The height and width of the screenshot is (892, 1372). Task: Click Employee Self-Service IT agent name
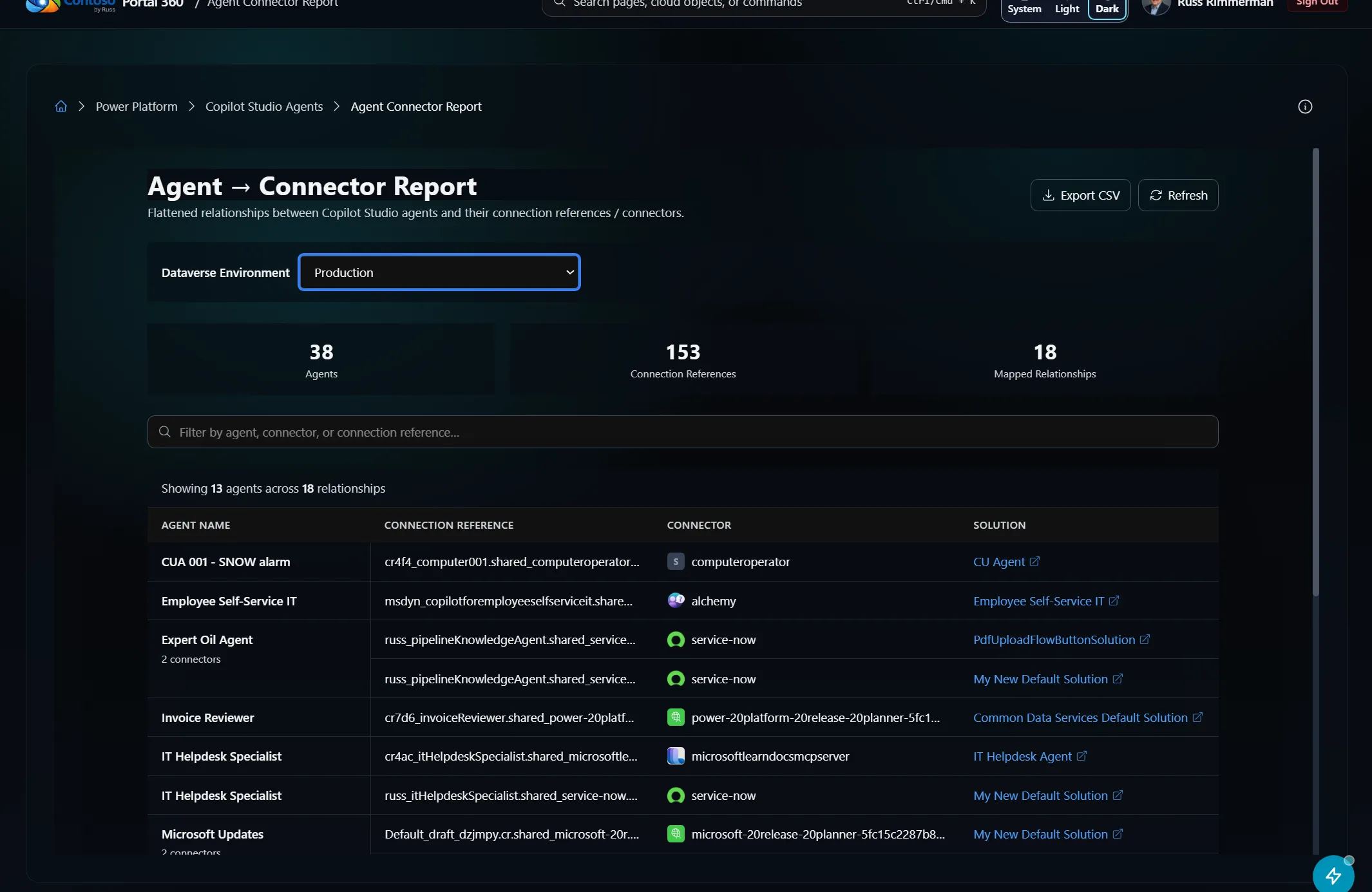pyautogui.click(x=229, y=600)
